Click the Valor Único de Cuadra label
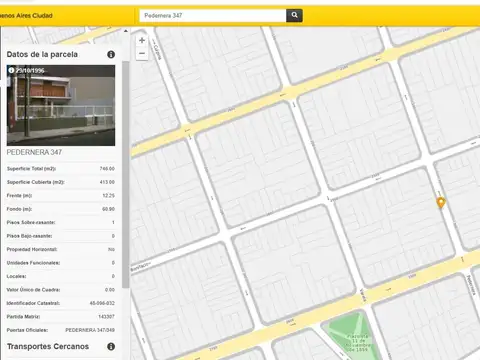The width and height of the screenshot is (480, 360). click(33, 290)
